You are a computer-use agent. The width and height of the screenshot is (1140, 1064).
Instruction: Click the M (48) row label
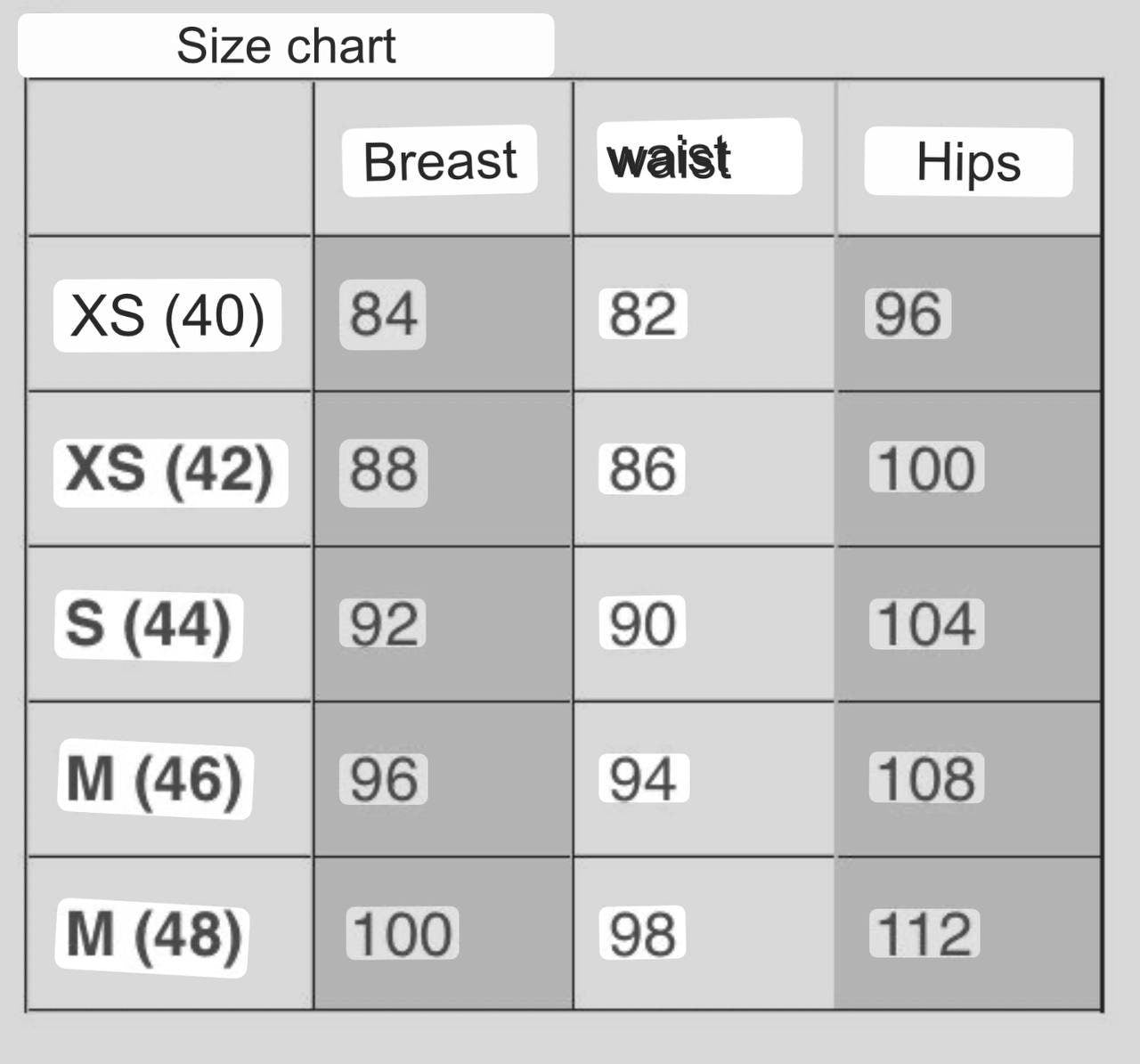153,935
